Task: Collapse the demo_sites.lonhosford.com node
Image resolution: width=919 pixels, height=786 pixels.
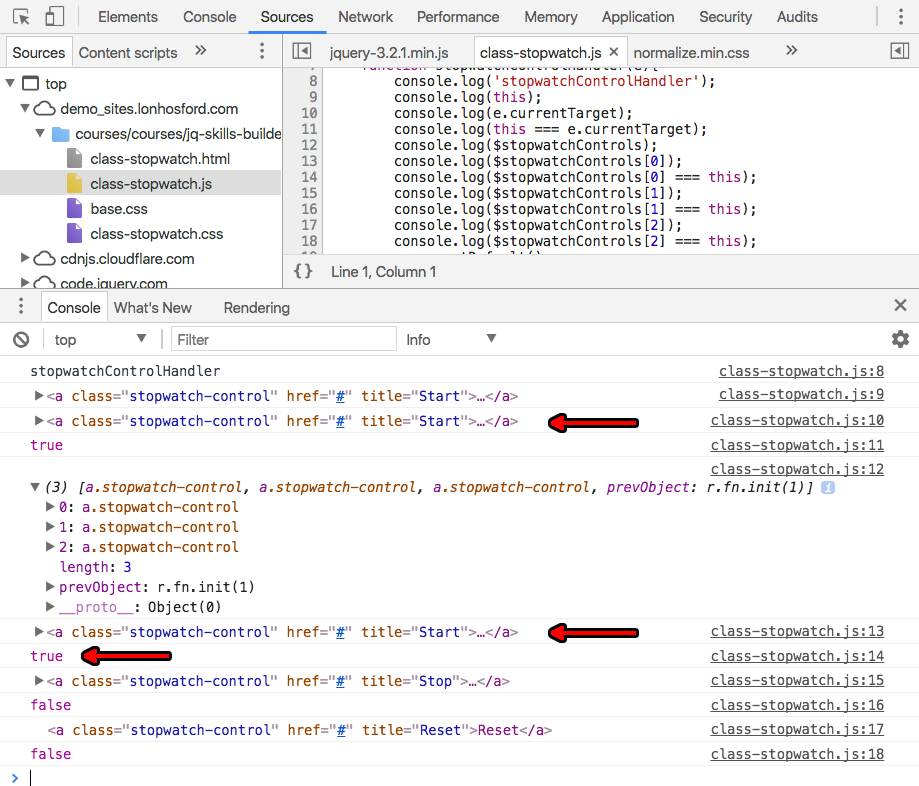Action: [x=25, y=108]
